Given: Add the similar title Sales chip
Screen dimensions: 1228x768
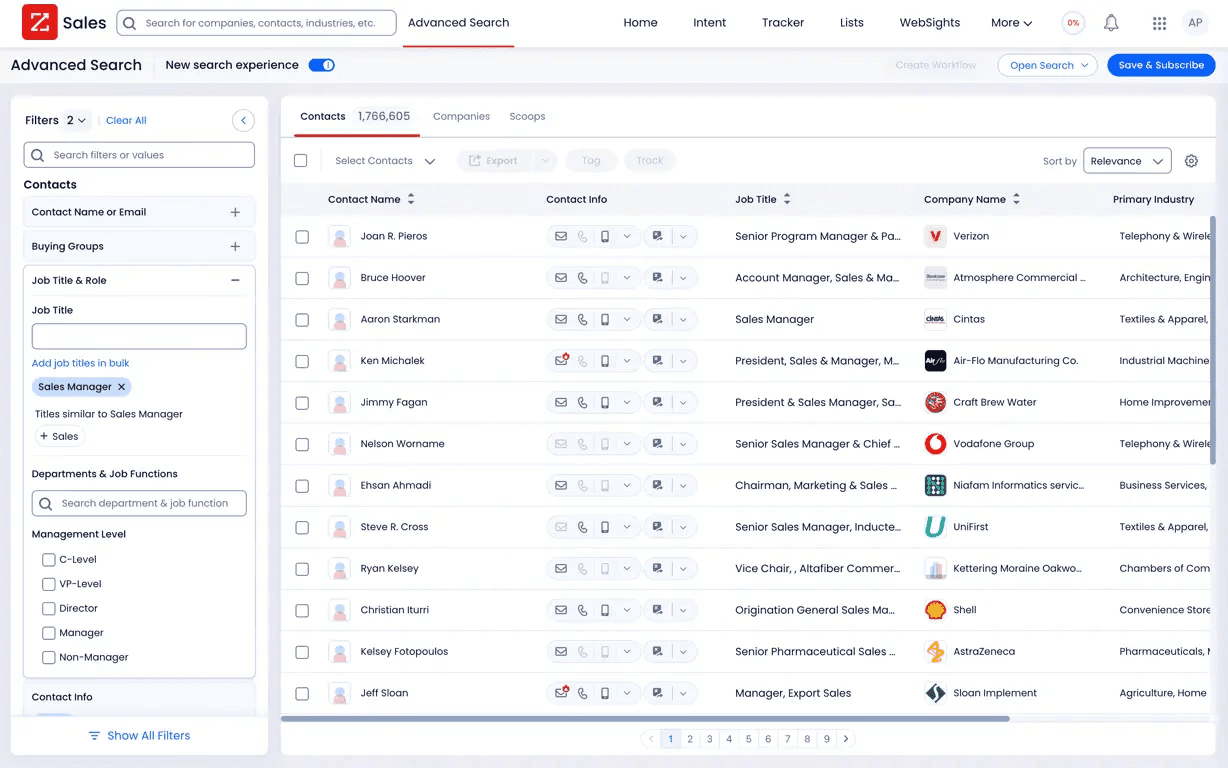Looking at the screenshot, I should tap(59, 436).
